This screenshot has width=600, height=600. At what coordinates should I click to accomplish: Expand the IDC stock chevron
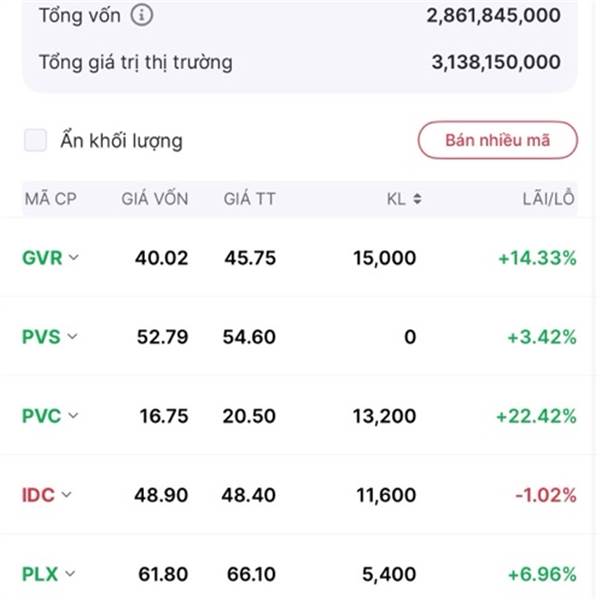coord(67,494)
